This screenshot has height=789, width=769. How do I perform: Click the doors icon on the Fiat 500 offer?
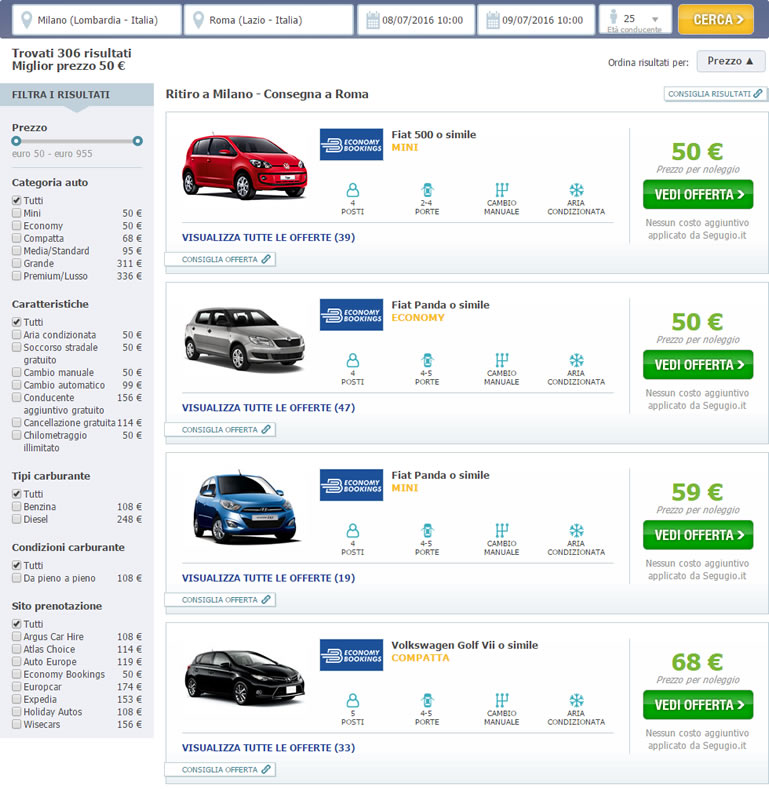tap(427, 190)
